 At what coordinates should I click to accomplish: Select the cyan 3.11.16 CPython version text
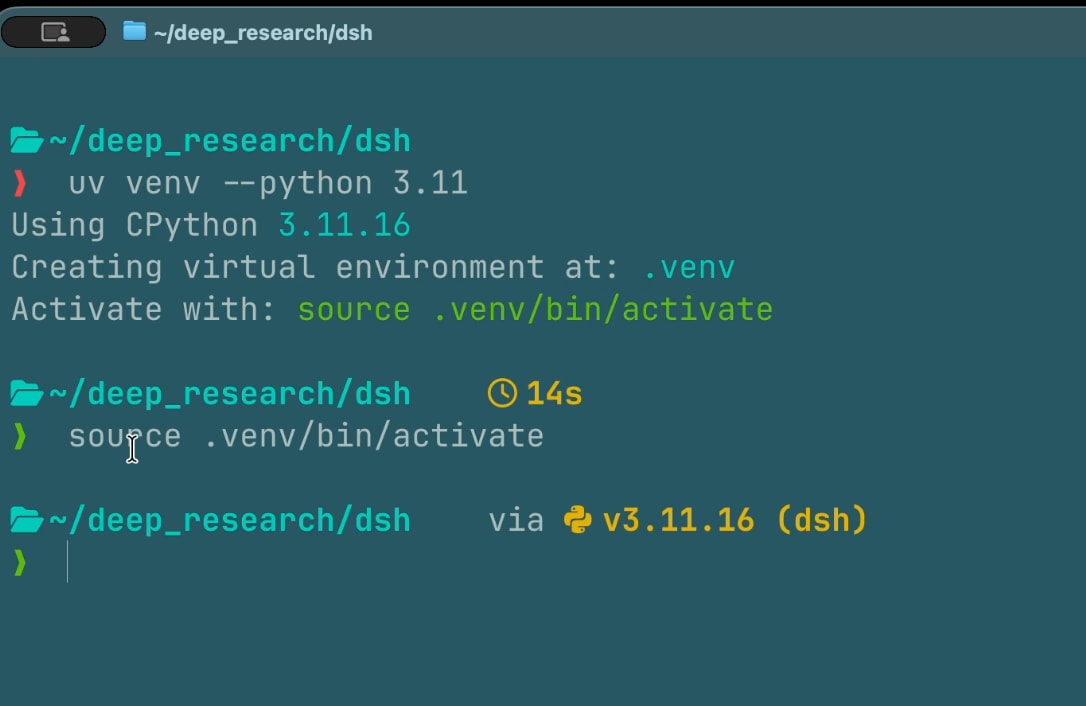(344, 226)
